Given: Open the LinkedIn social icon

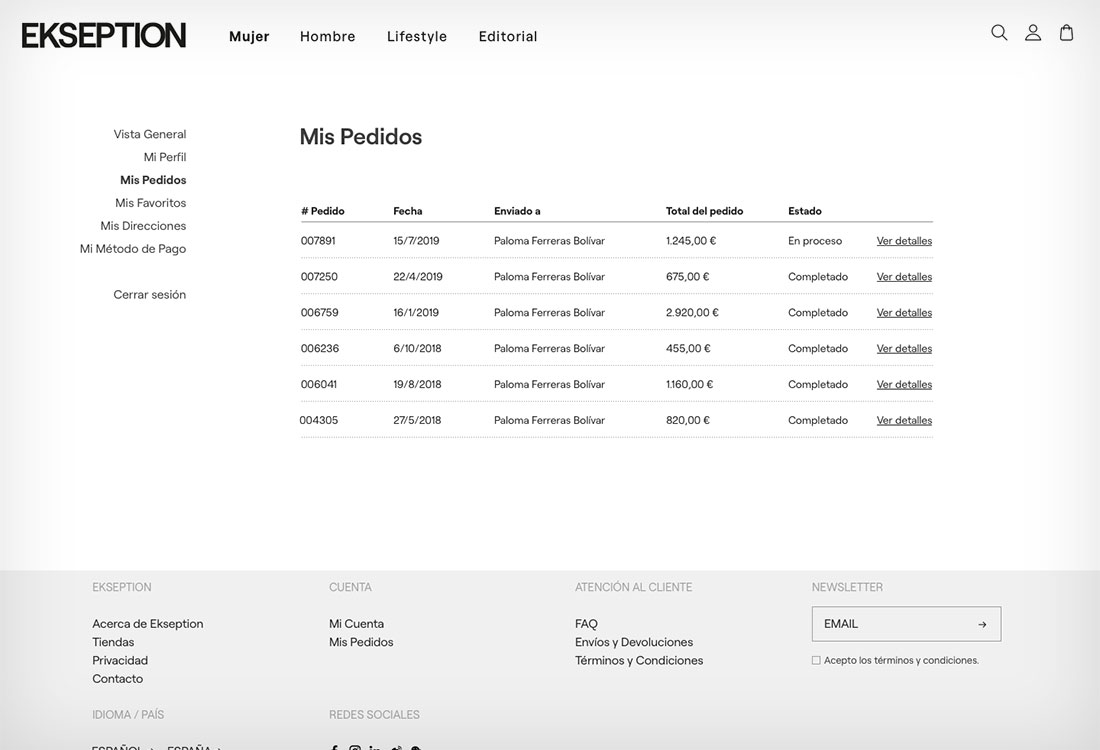Looking at the screenshot, I should [x=375, y=747].
